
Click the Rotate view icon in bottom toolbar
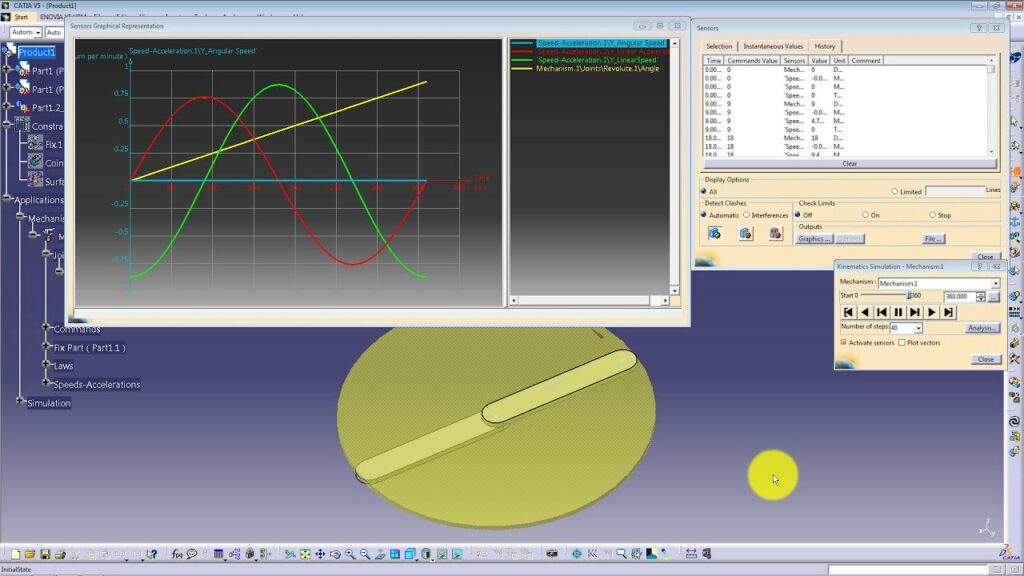[x=335, y=551]
